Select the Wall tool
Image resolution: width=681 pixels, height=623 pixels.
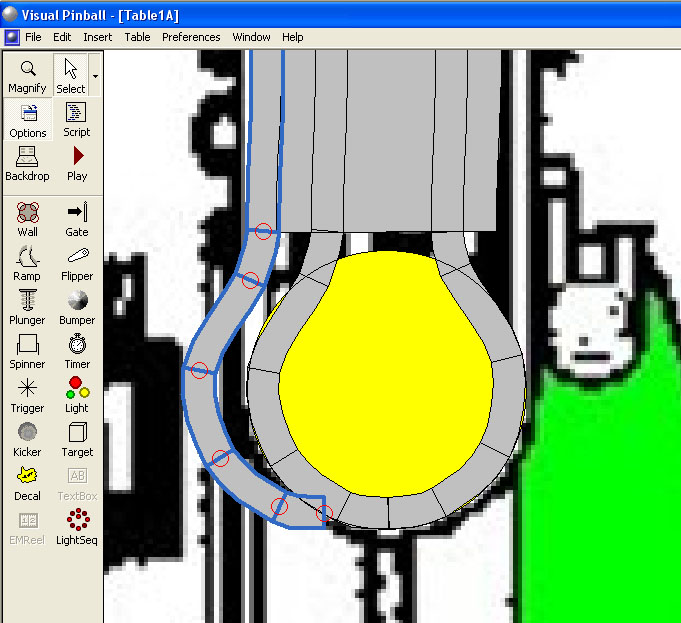[28, 219]
